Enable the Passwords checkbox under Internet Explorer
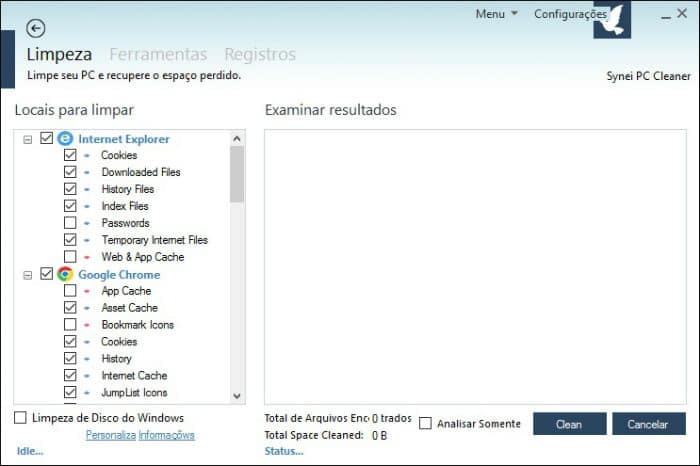The height and width of the screenshot is (466, 700). (x=70, y=223)
